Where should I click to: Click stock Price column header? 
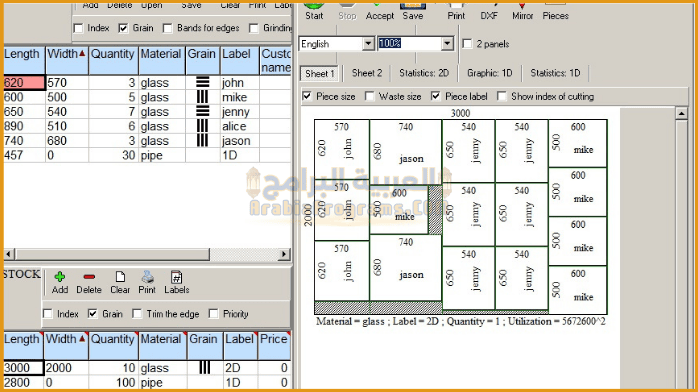pos(275,345)
